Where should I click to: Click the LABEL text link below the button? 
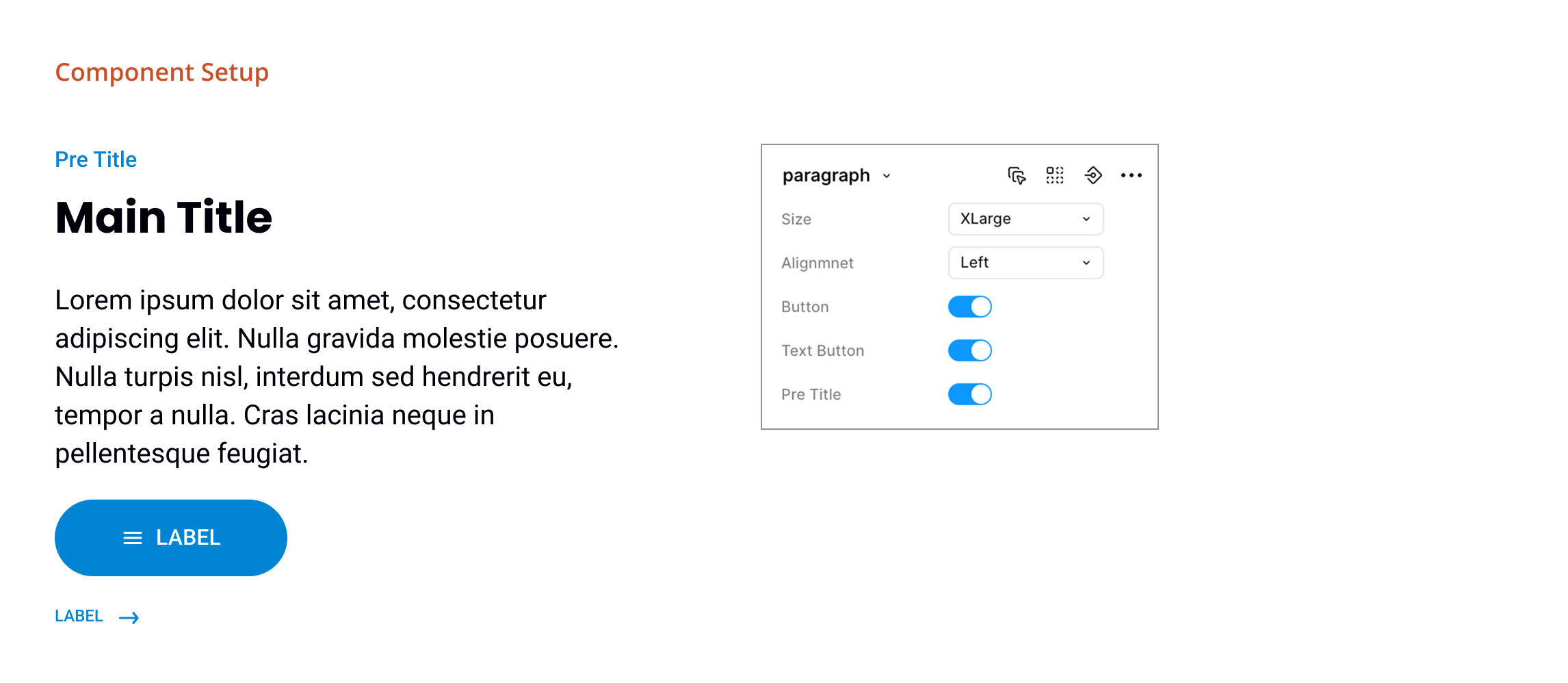coord(79,615)
